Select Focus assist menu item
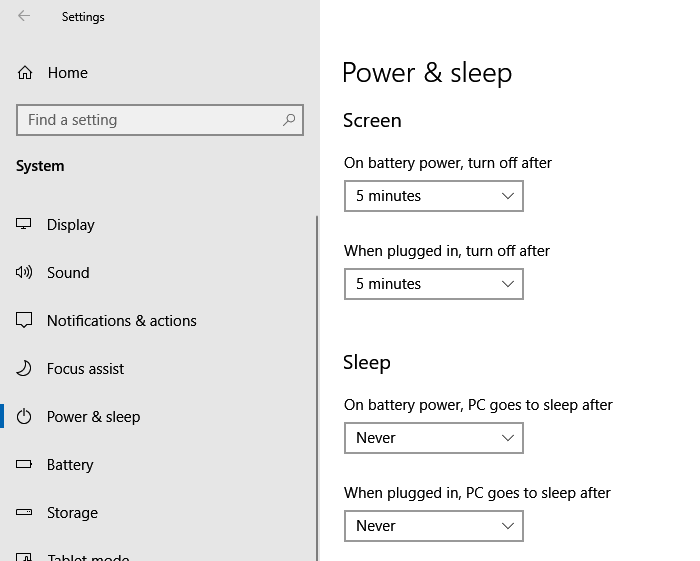Viewport: 700px width, 561px height. tap(85, 369)
